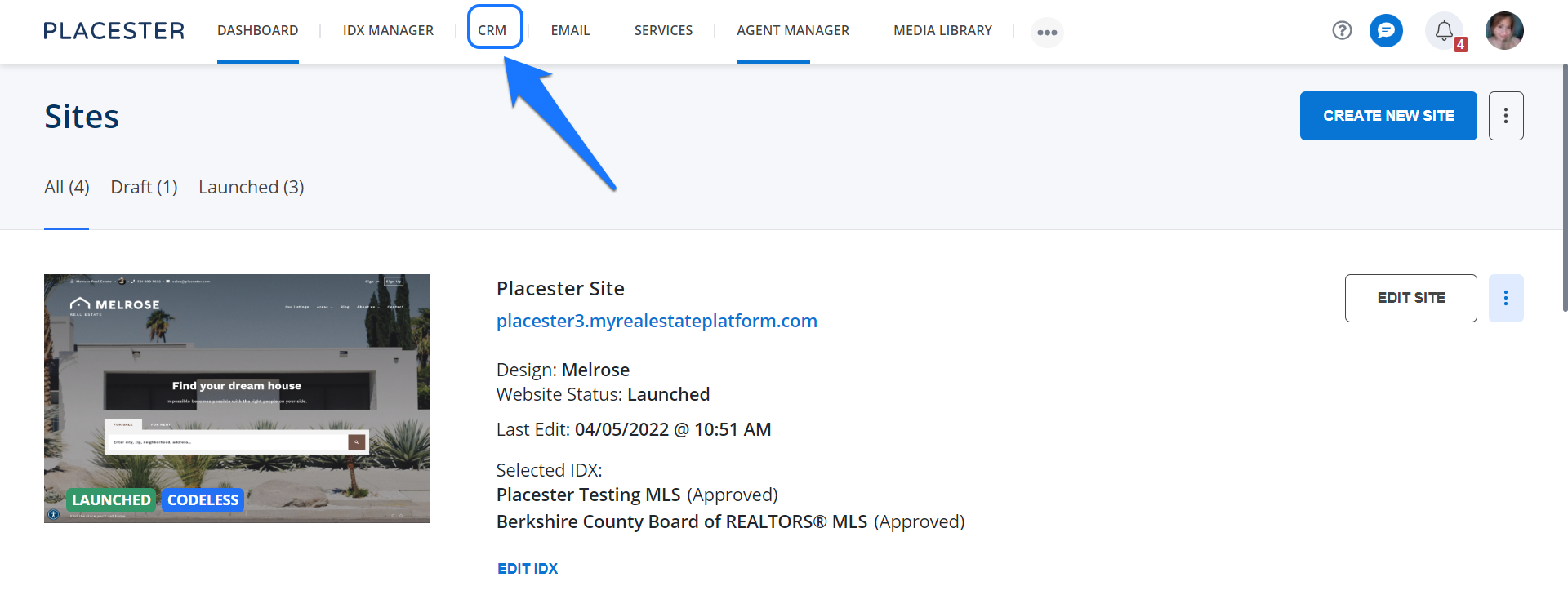Viewport: 1568px width, 599px height.
Task: Go to Dashboard tab
Action: coord(257,30)
